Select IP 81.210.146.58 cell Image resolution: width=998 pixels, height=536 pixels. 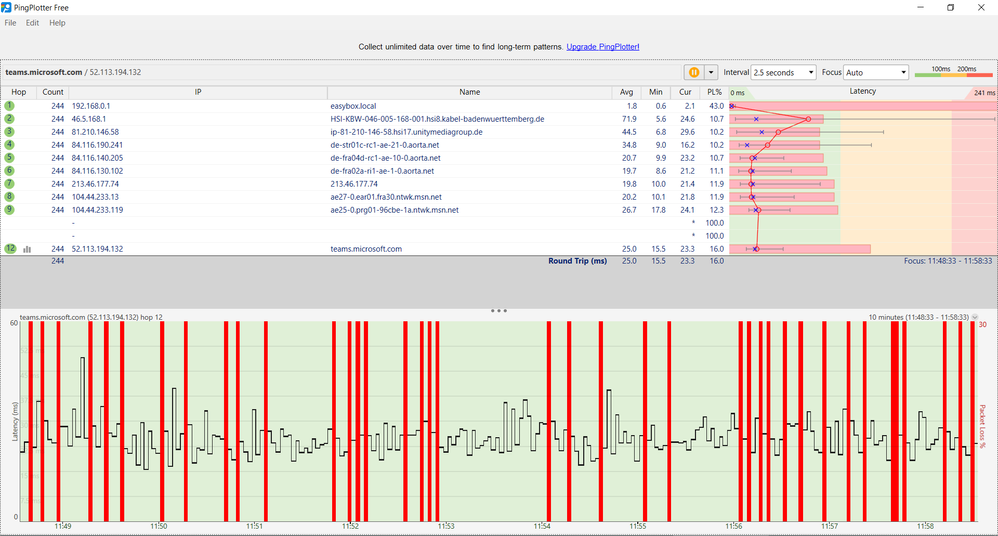click(x=95, y=132)
